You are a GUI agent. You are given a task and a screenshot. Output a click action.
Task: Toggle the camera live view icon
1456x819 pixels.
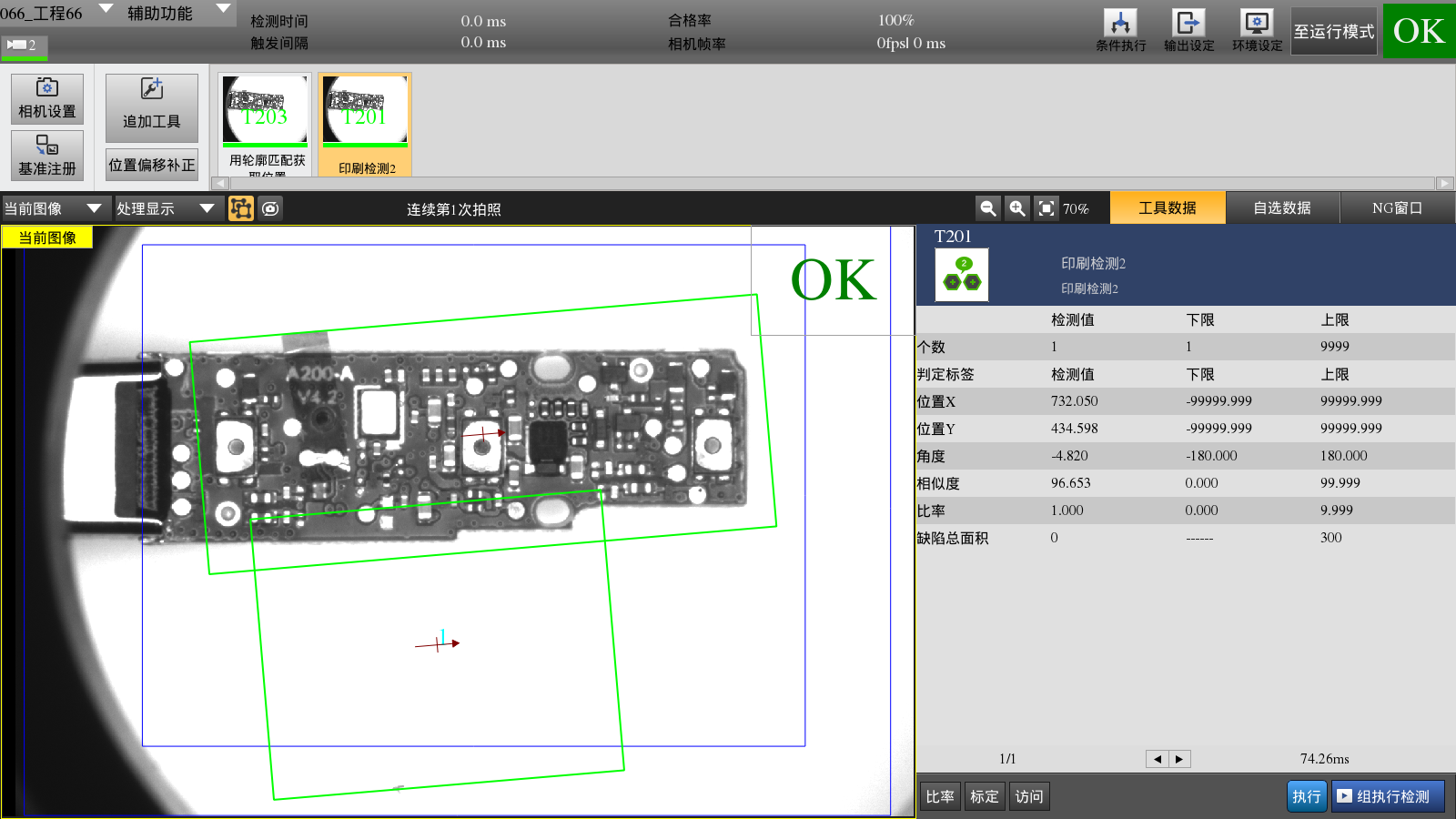click(x=270, y=208)
